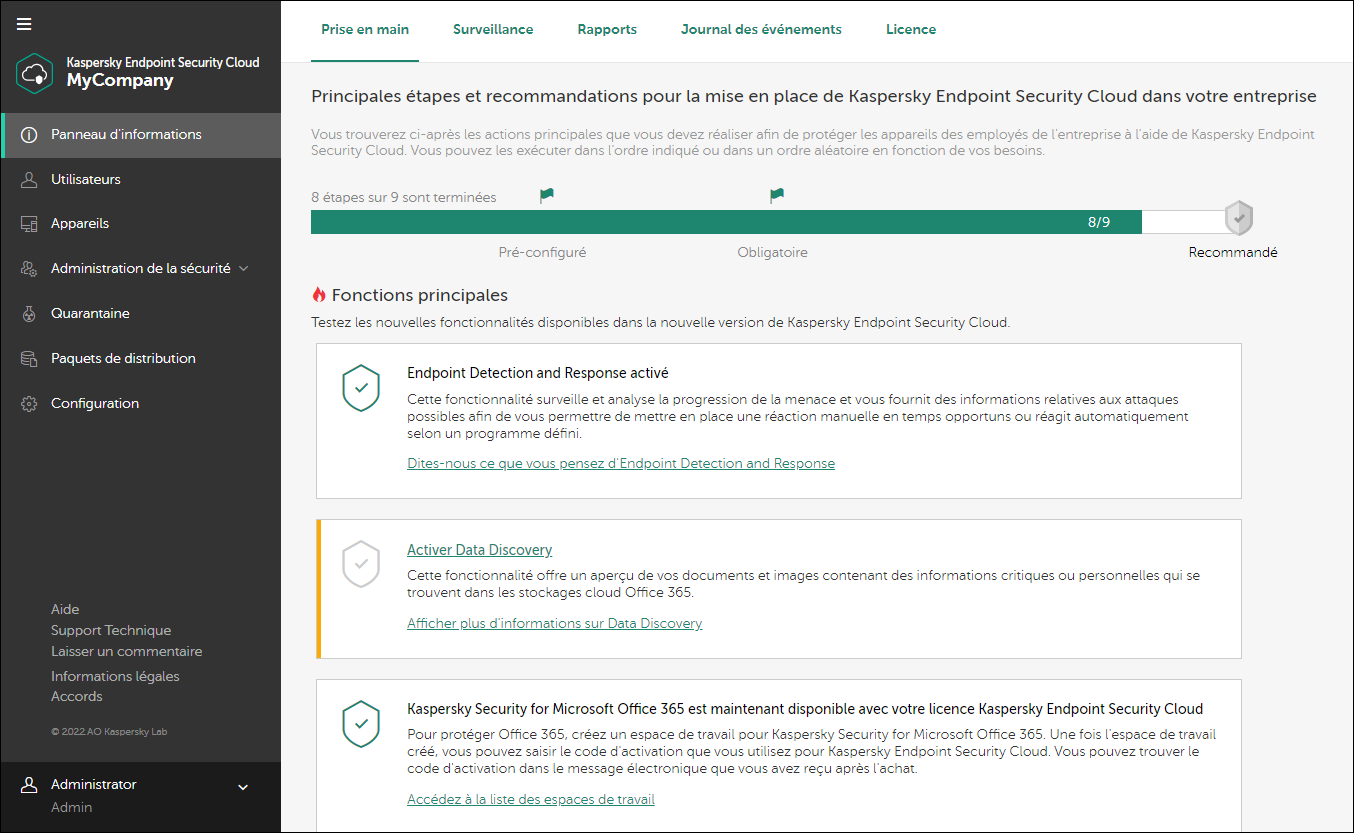Click the green 8/9 progress bar
Screen dimensions: 1354x833
pos(726,222)
